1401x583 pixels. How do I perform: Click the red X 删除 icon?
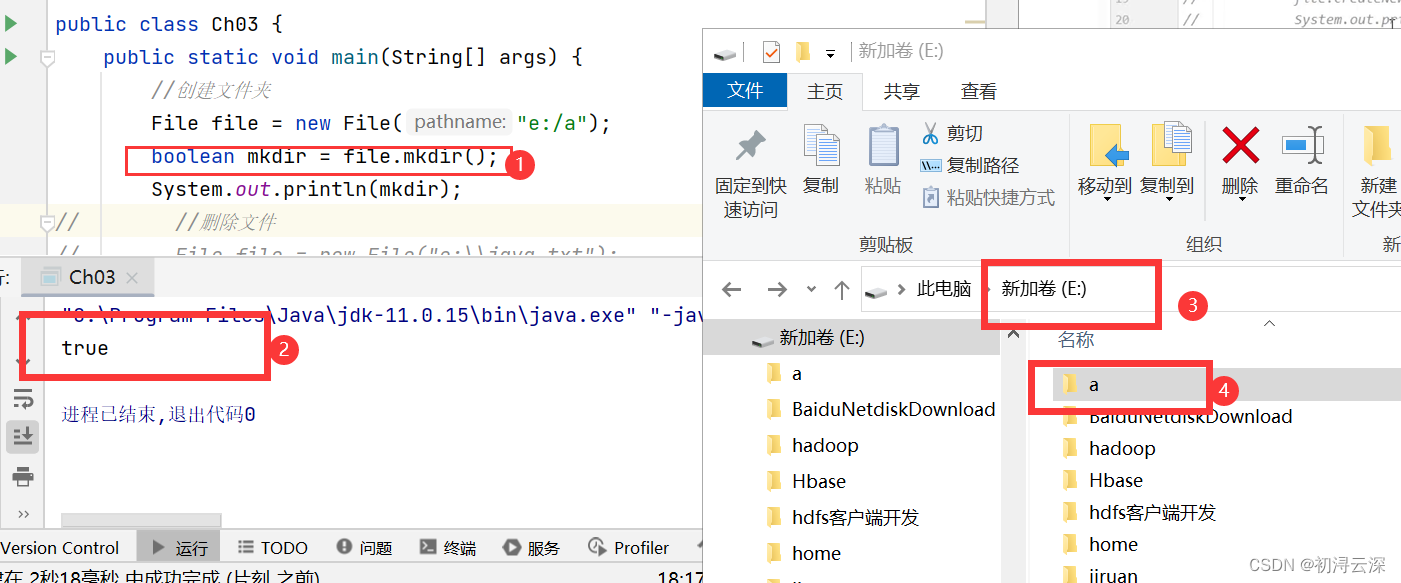pos(1240,147)
